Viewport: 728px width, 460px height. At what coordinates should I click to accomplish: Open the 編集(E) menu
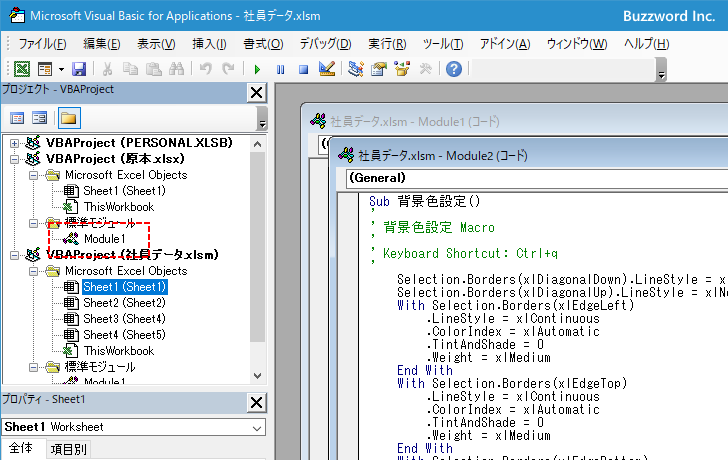pos(102,44)
